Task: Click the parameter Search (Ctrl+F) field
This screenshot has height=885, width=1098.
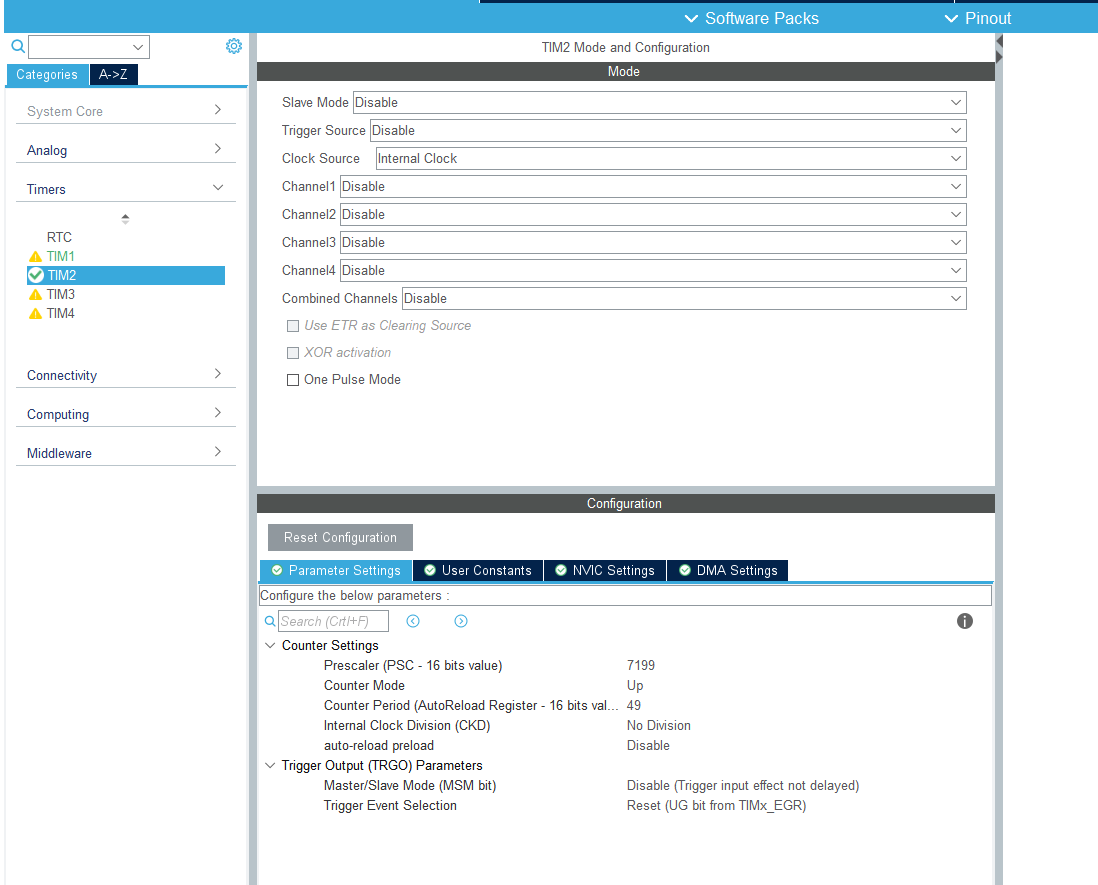Action: pyautogui.click(x=333, y=621)
